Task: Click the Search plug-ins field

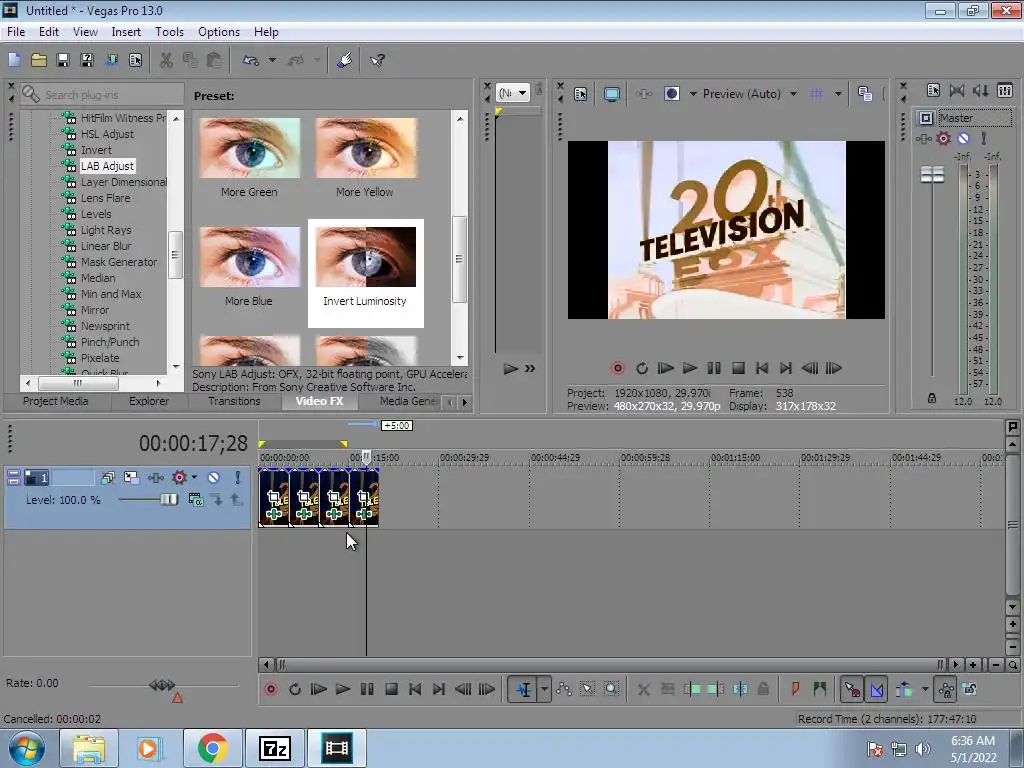Action: [102, 95]
